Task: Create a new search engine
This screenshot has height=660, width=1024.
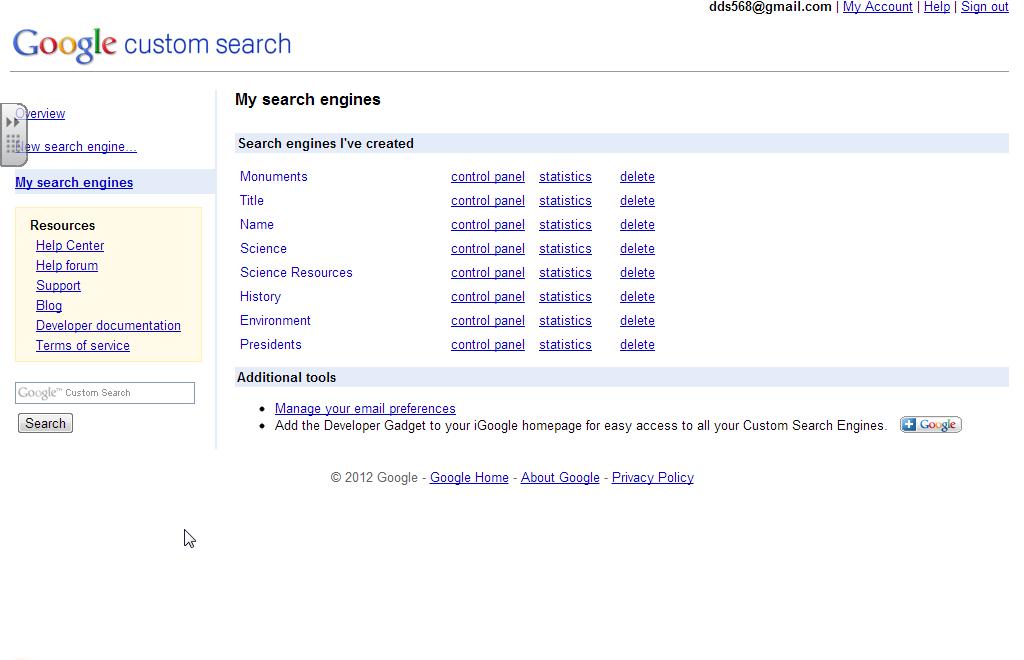Action: point(76,146)
